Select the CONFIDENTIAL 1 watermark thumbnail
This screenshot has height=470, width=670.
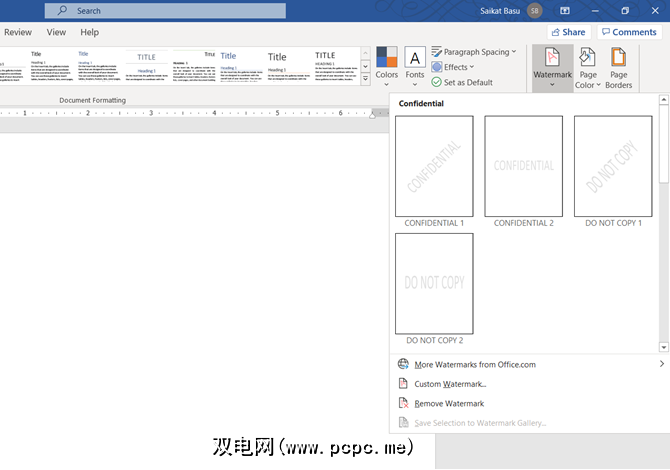434,166
